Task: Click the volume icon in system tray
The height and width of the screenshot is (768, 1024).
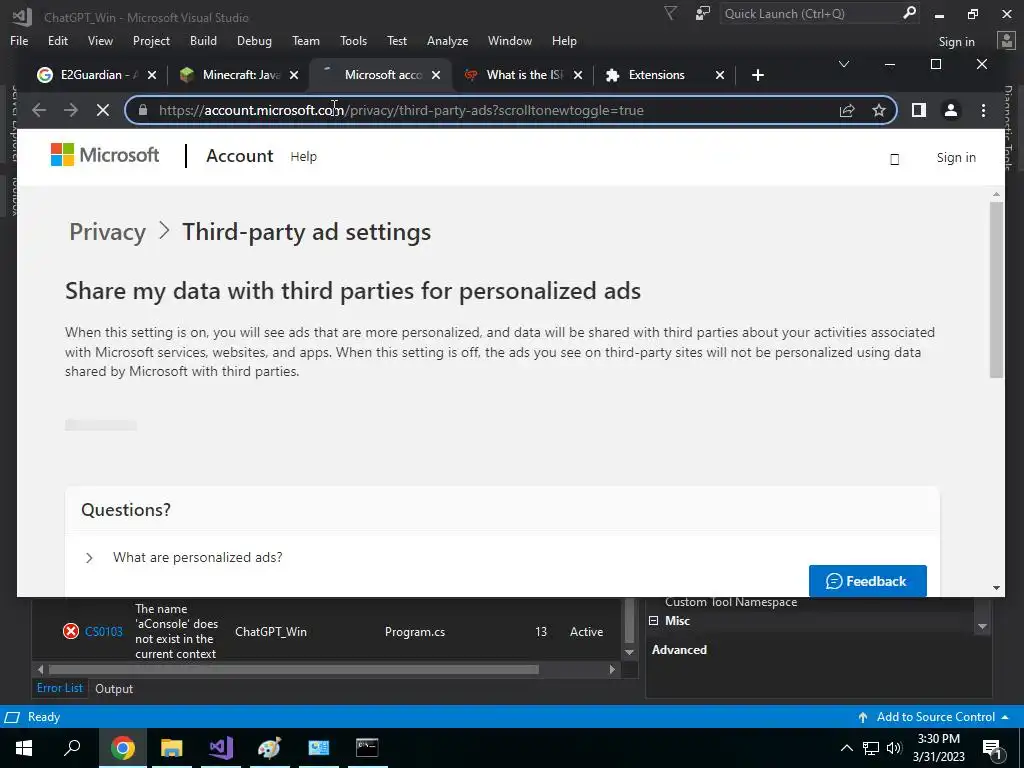Action: tap(894, 748)
